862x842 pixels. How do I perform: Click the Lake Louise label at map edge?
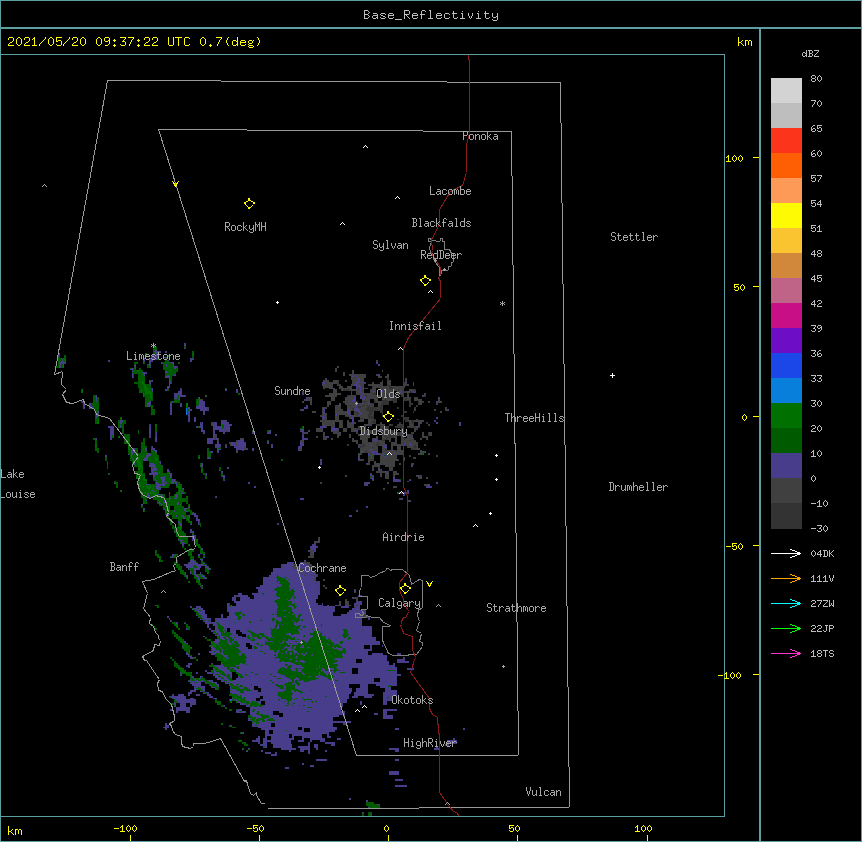coord(18,484)
